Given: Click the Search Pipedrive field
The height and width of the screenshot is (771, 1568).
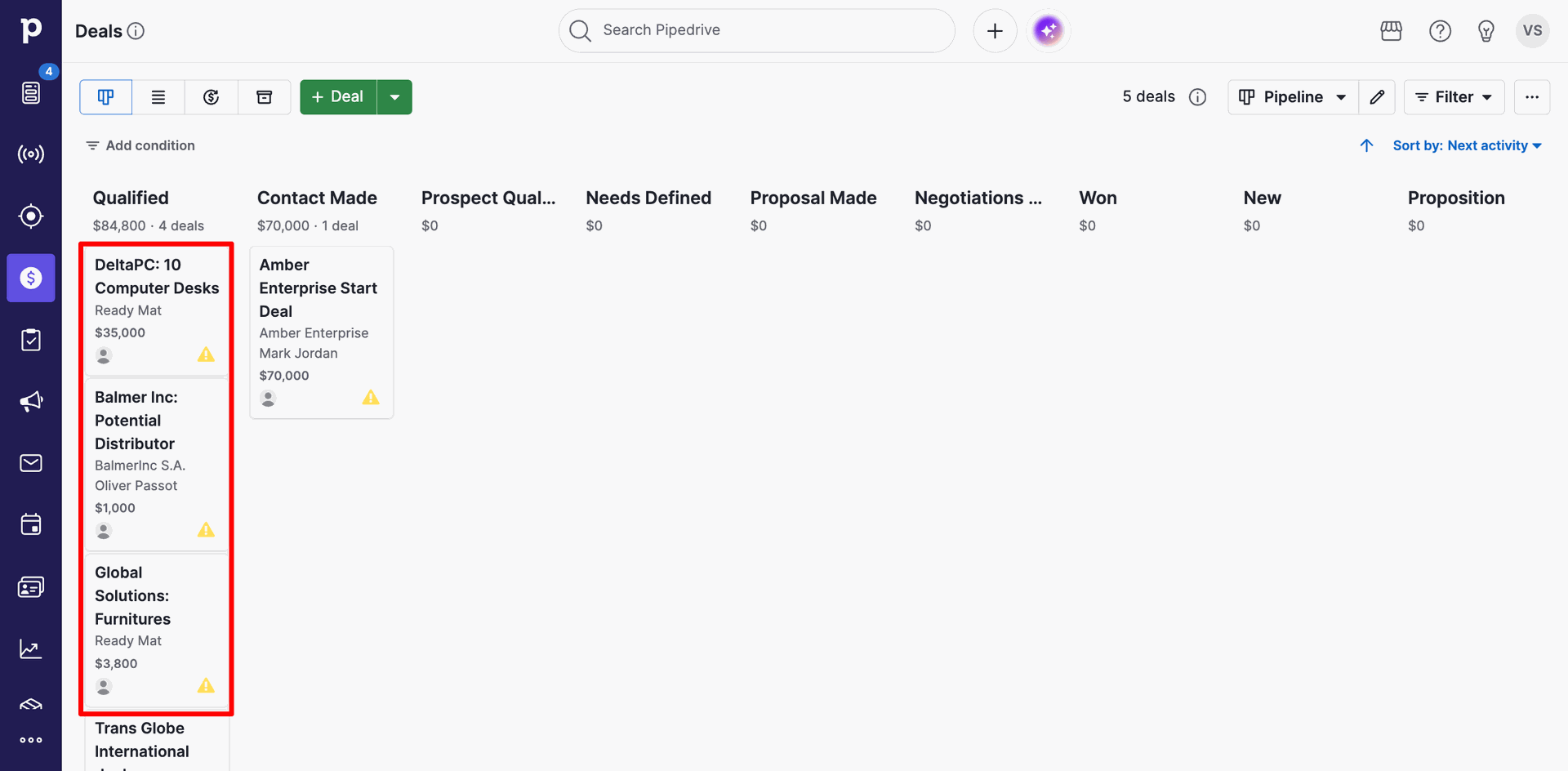Looking at the screenshot, I should pos(757,31).
